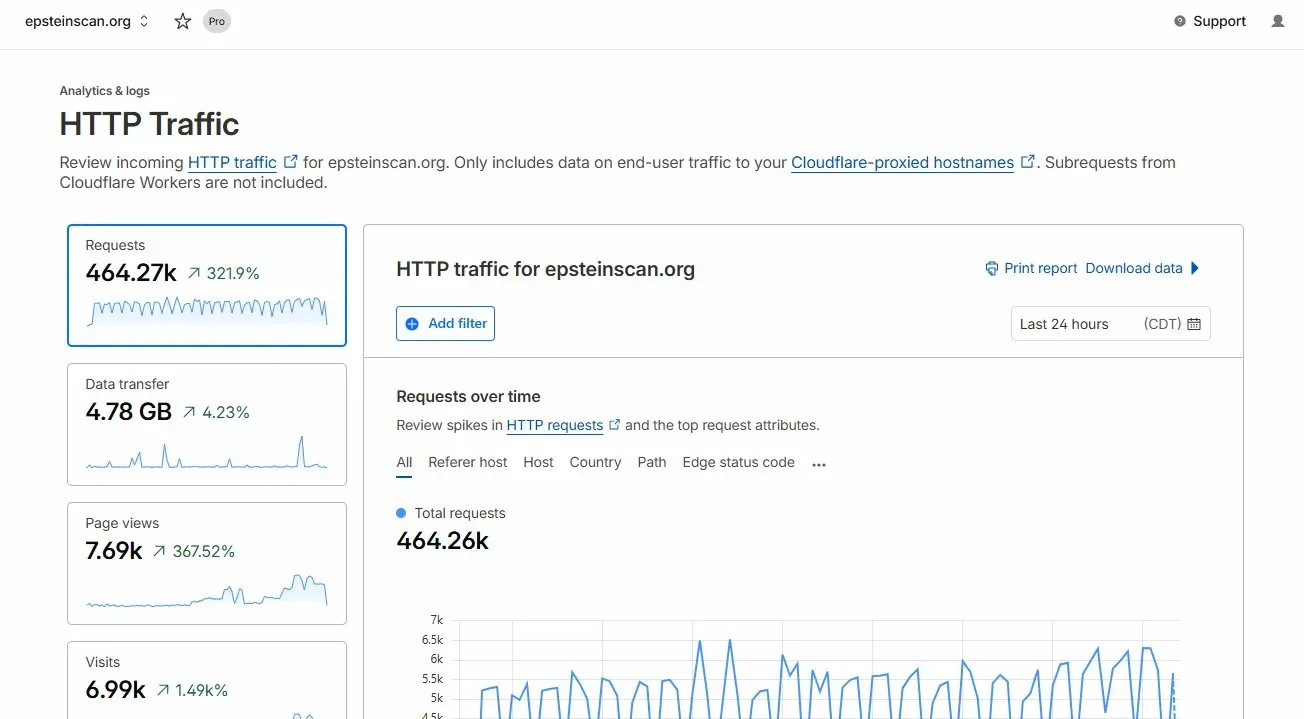Viewport: 1304px width, 719px height.
Task: Select the Data transfer metric card
Action: (207, 424)
